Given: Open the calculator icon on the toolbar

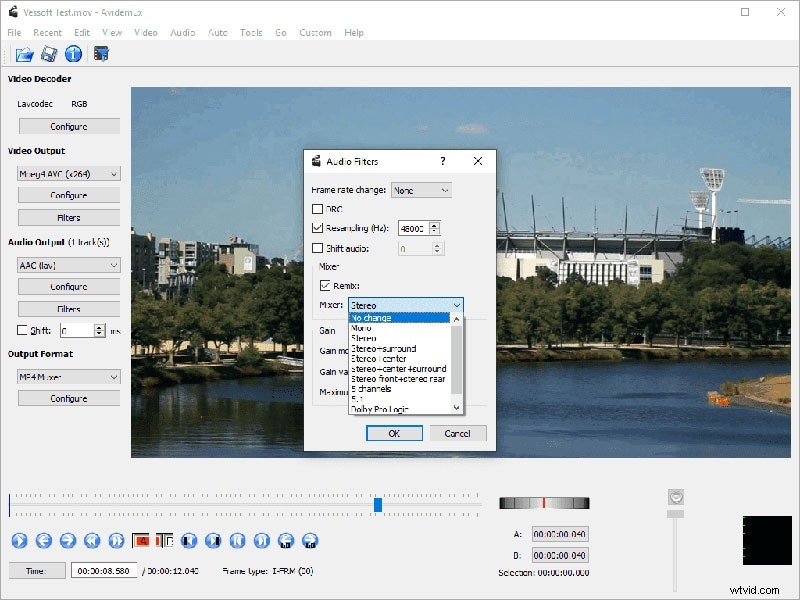Looking at the screenshot, I should tap(100, 54).
